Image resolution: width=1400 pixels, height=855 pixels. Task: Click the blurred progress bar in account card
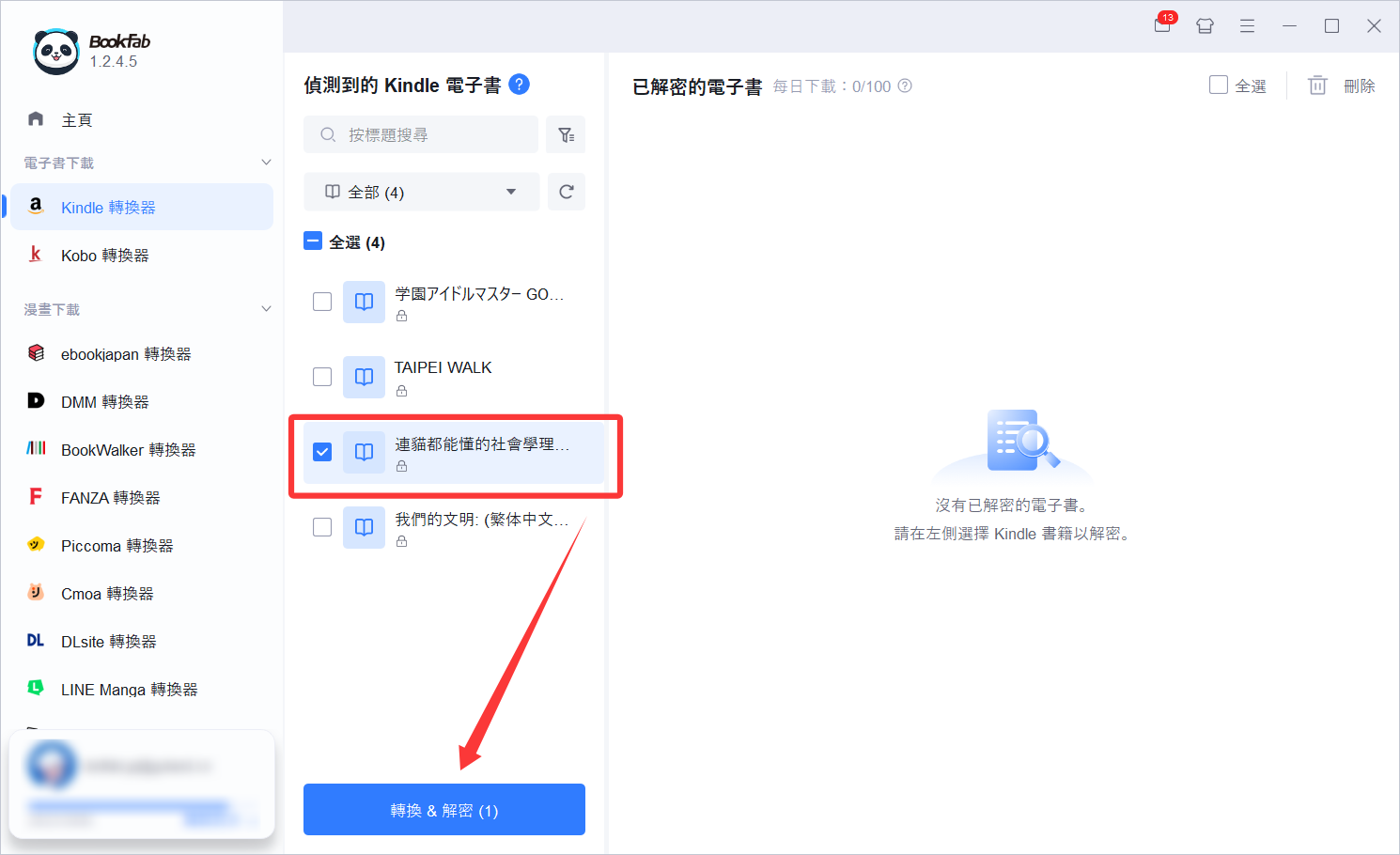128,806
